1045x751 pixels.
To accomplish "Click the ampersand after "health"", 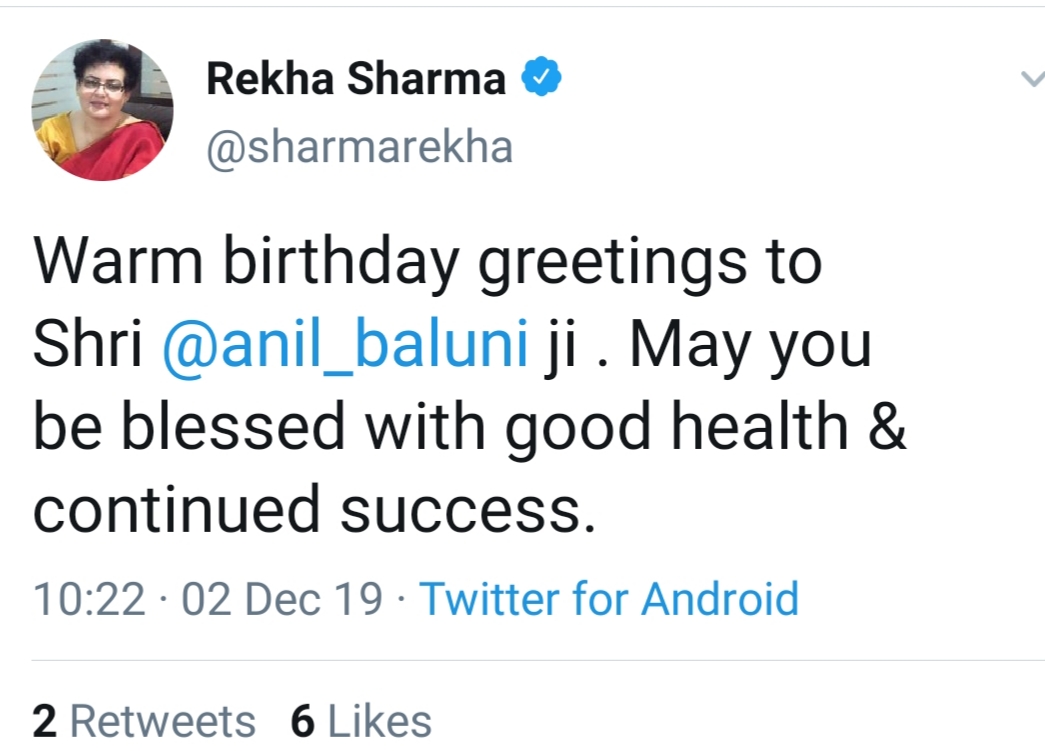I will [x=888, y=428].
